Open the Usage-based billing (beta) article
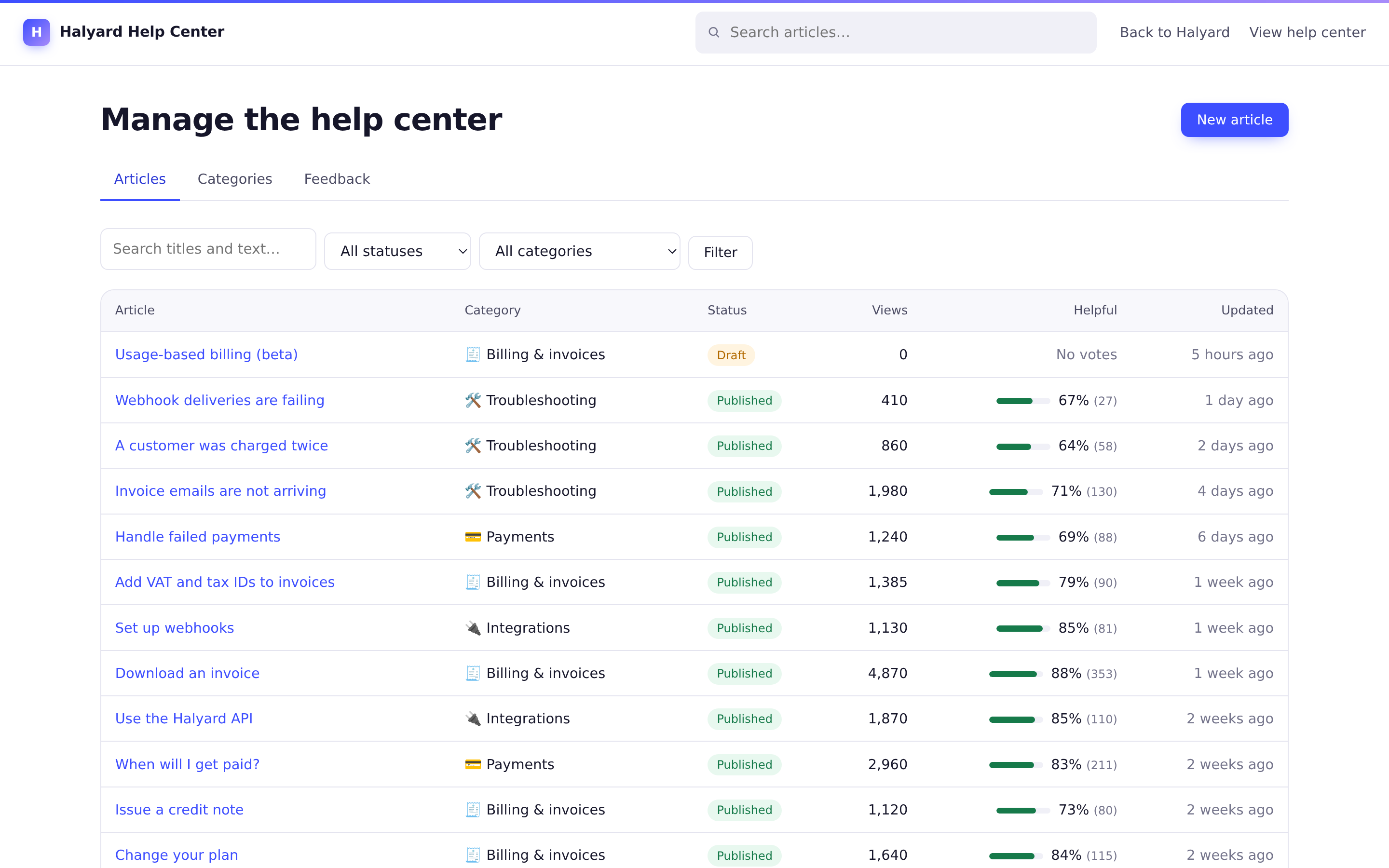Viewport: 1389px width, 868px height. tap(206, 355)
